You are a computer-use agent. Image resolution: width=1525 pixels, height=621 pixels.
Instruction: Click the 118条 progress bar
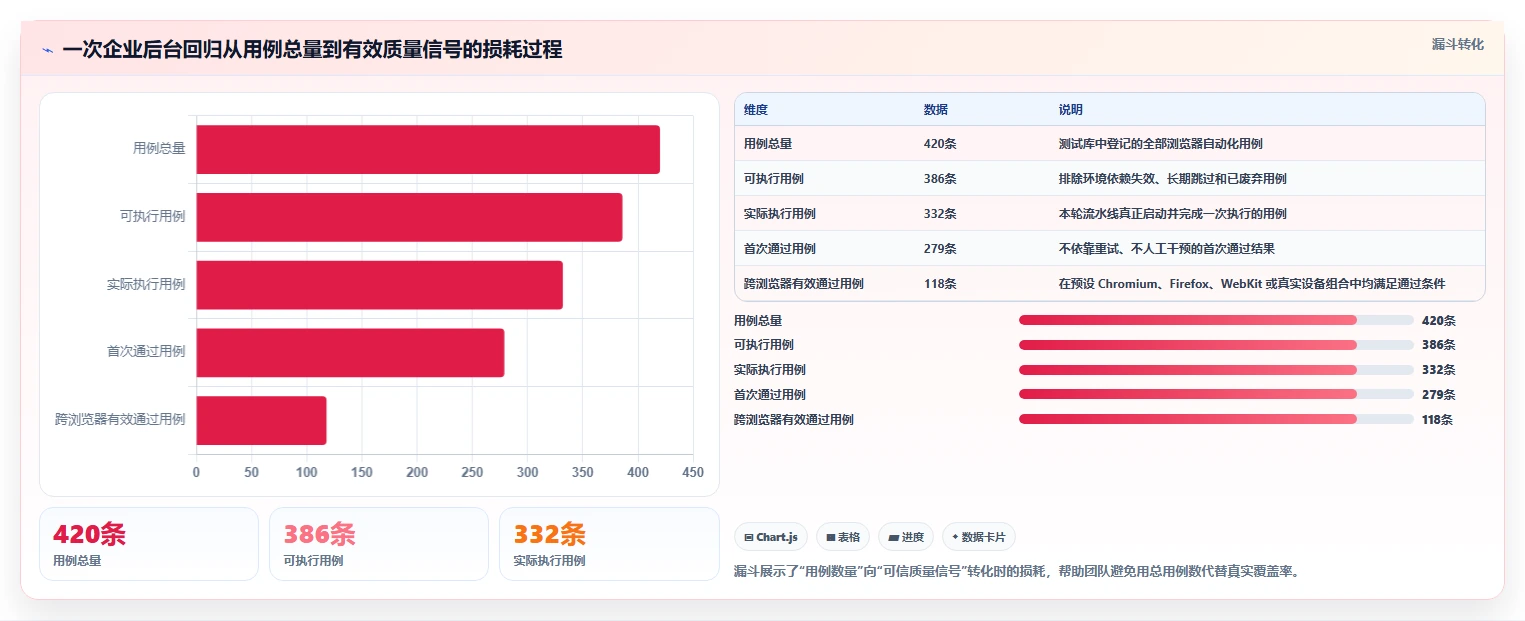point(1216,419)
